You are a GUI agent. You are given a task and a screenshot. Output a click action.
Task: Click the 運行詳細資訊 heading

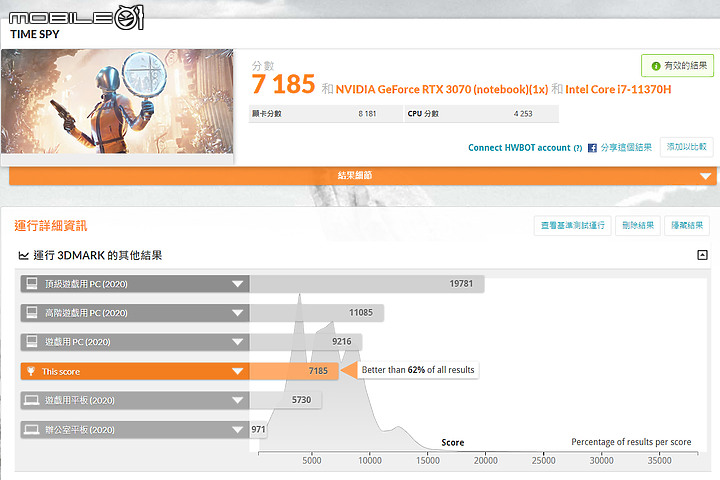51,226
